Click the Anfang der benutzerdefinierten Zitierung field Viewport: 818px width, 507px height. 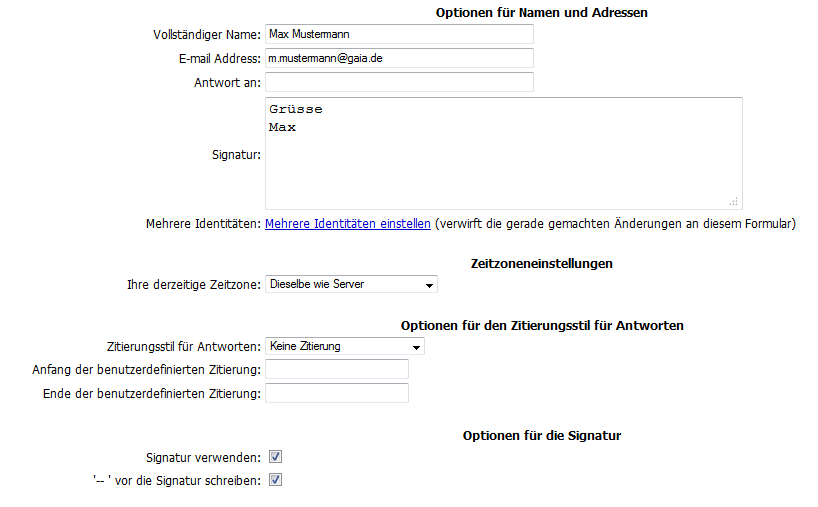[x=337, y=370]
